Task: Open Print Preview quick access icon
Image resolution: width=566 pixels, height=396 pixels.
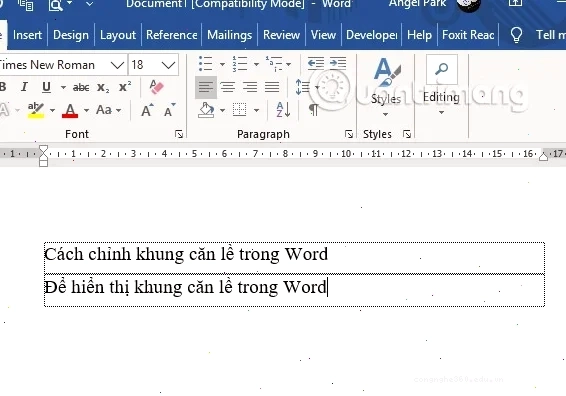Action: coord(56,5)
